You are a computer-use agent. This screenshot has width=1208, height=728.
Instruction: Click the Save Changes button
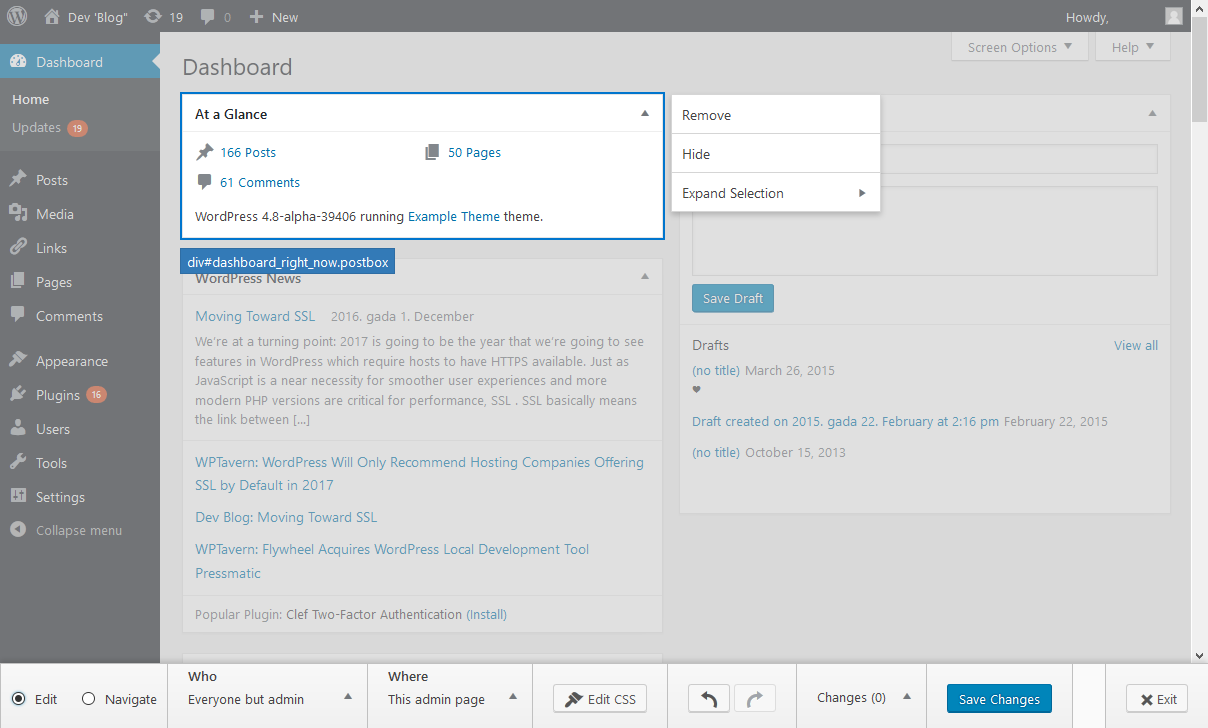point(999,699)
